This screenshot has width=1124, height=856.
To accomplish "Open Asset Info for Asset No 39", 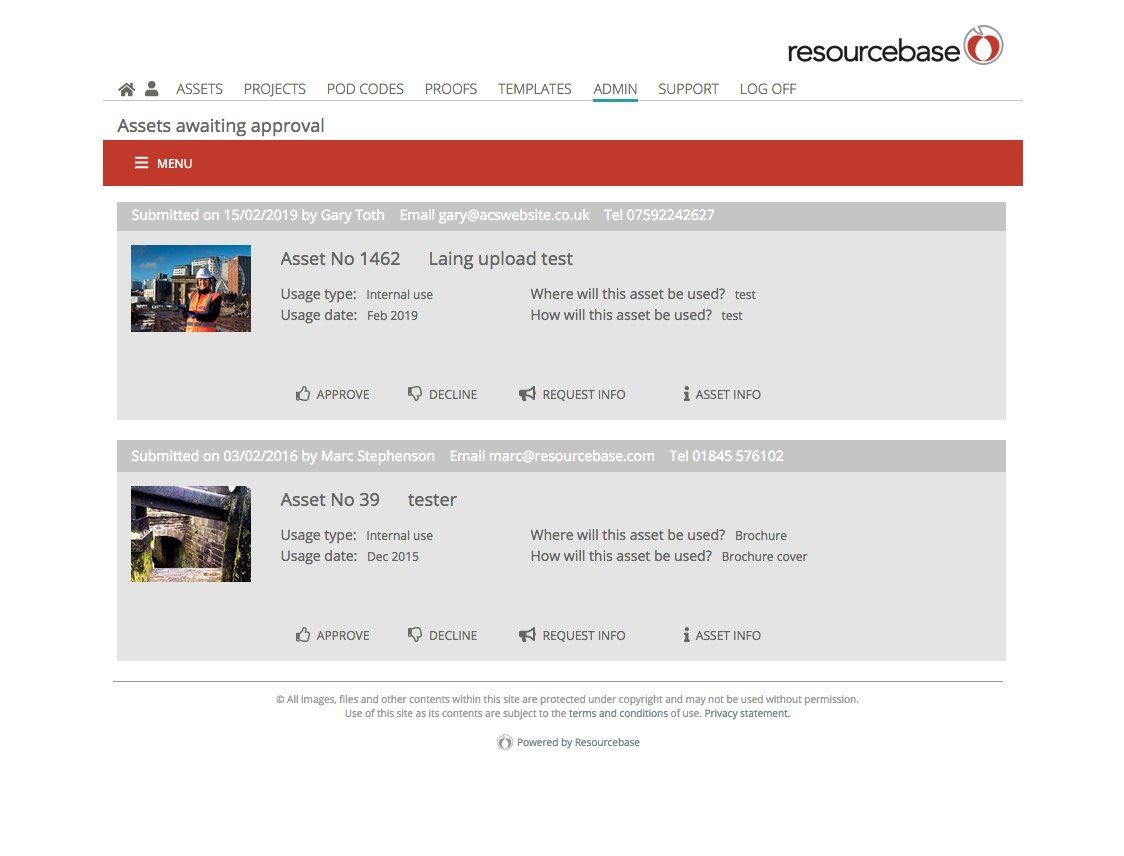I will pos(722,635).
